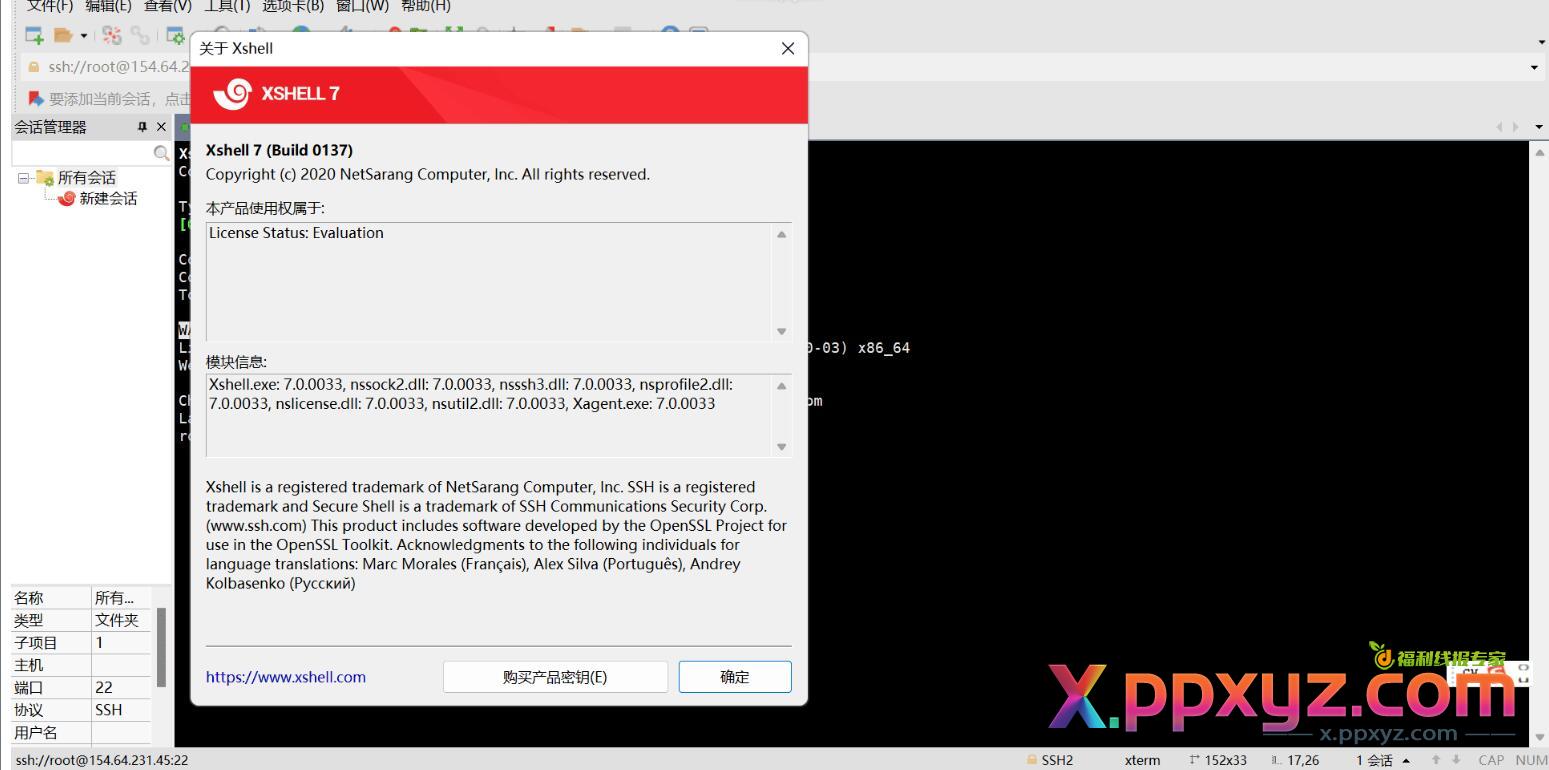Click the terminal scrollbar down arrow
The image size is (1549, 770).
[x=1539, y=738]
